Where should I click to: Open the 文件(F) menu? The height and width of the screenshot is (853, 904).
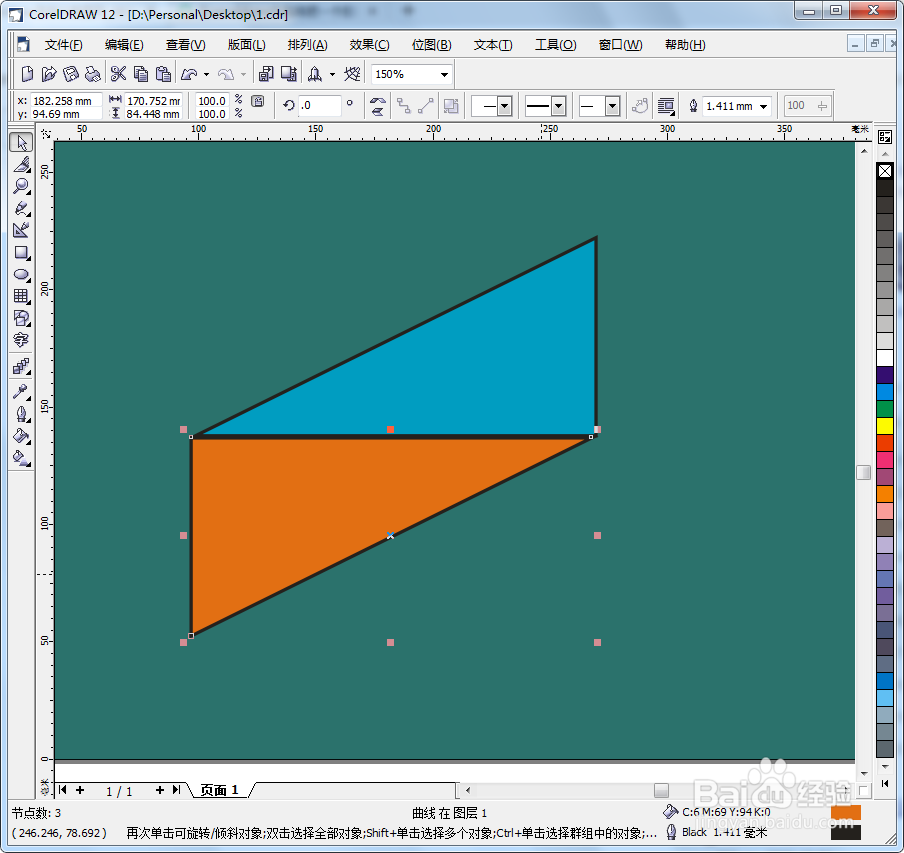tap(63, 45)
